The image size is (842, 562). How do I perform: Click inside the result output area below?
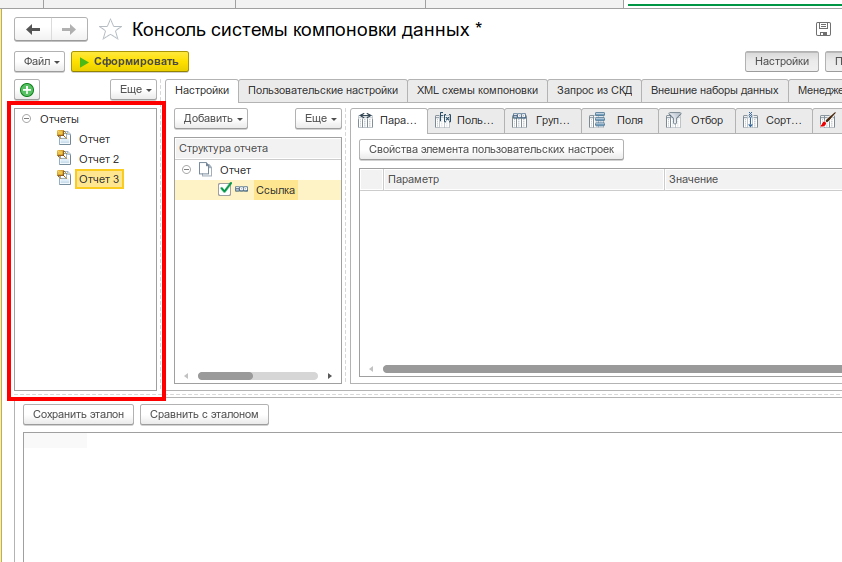(432, 497)
